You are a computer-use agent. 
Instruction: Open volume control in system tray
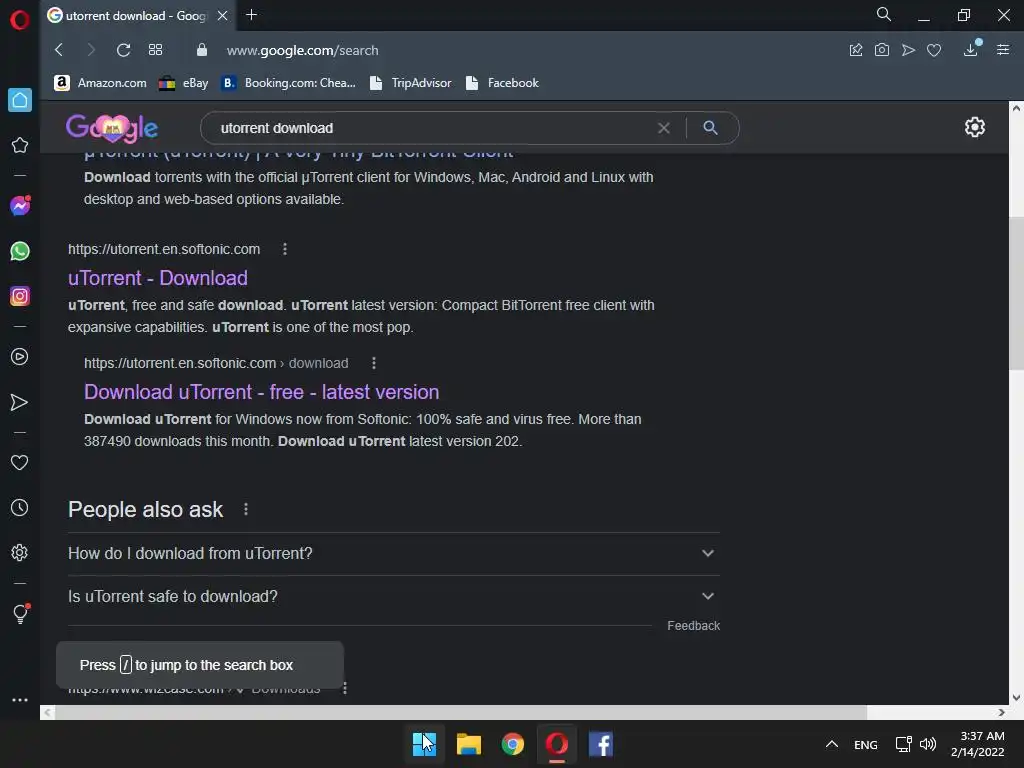(x=927, y=744)
